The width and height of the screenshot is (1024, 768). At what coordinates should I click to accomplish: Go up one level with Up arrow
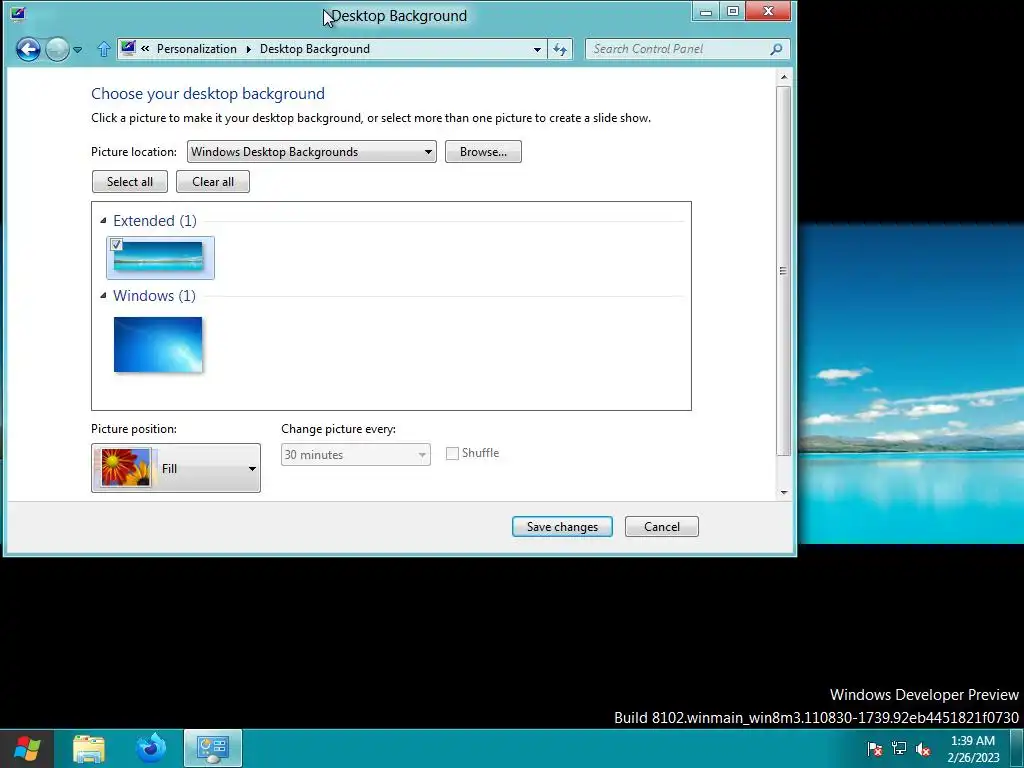104,49
